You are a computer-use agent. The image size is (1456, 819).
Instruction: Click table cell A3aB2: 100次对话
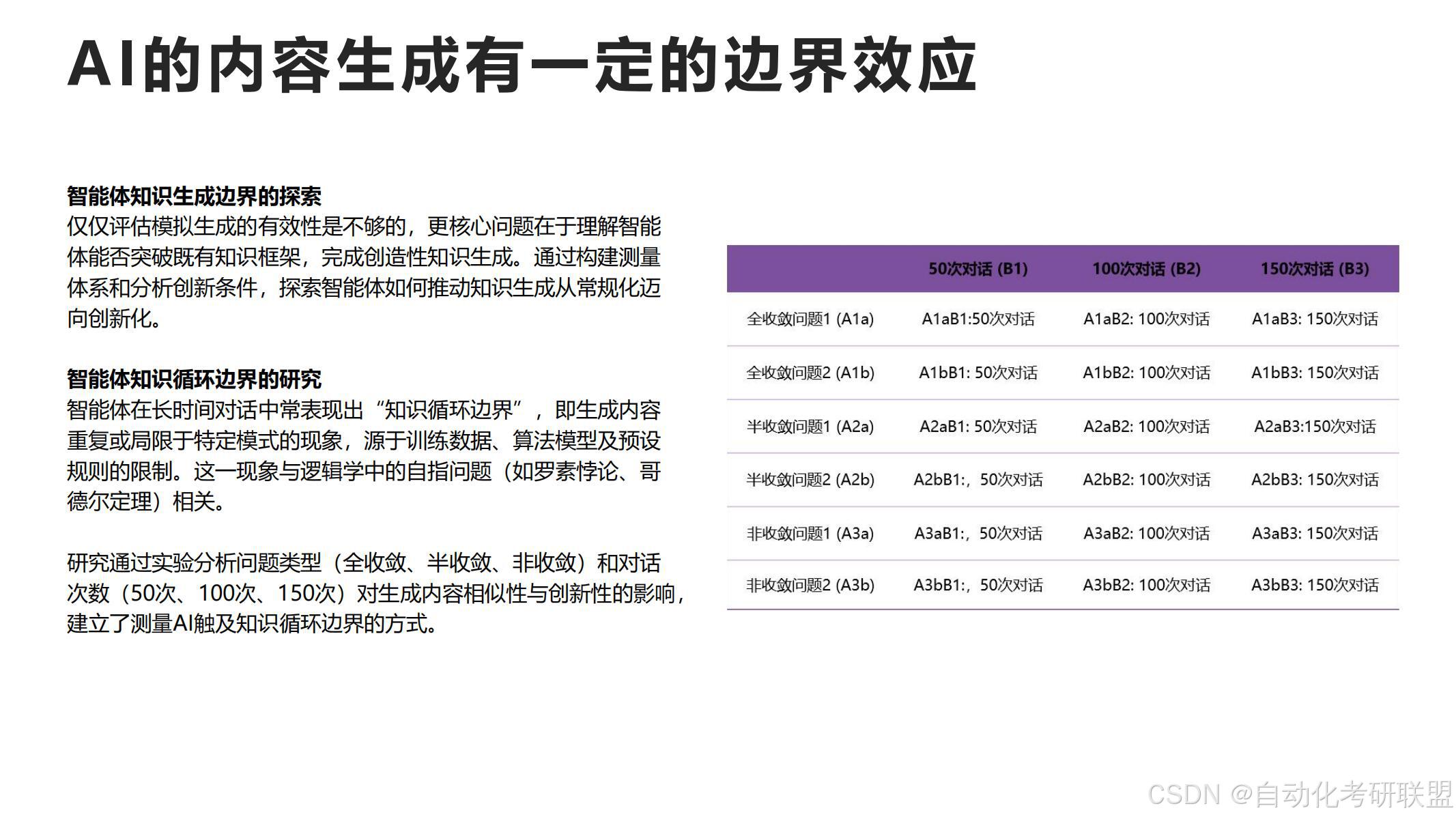tap(1146, 534)
